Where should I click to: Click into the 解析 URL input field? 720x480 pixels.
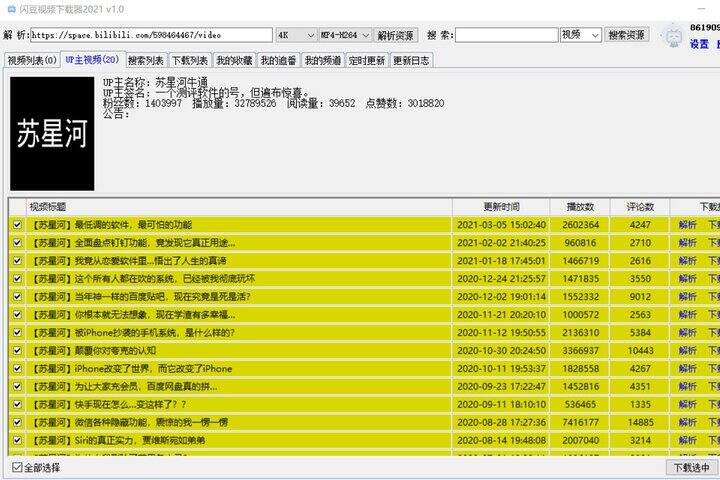(151, 35)
